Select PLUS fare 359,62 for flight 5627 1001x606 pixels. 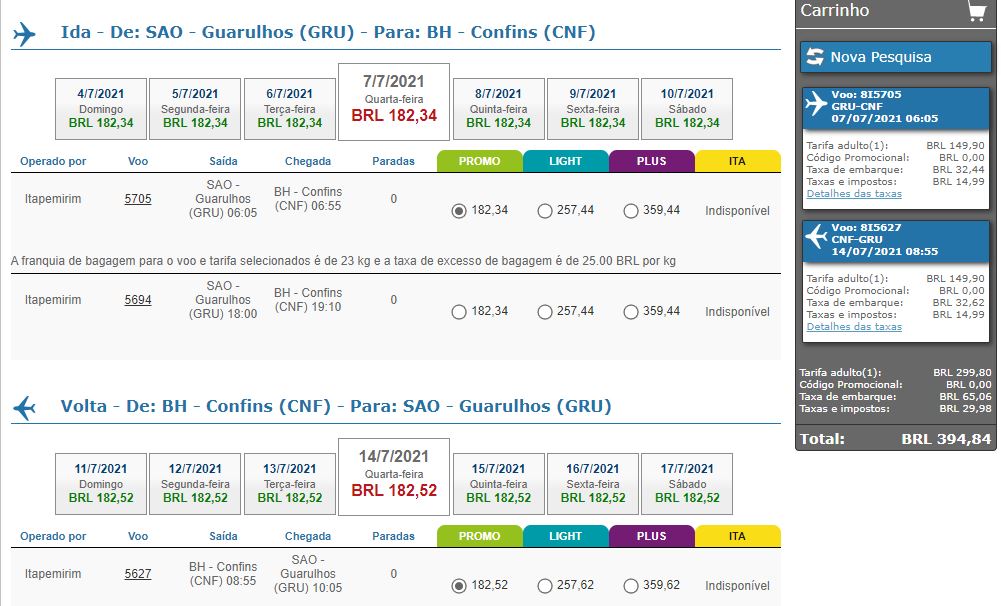pos(631,586)
